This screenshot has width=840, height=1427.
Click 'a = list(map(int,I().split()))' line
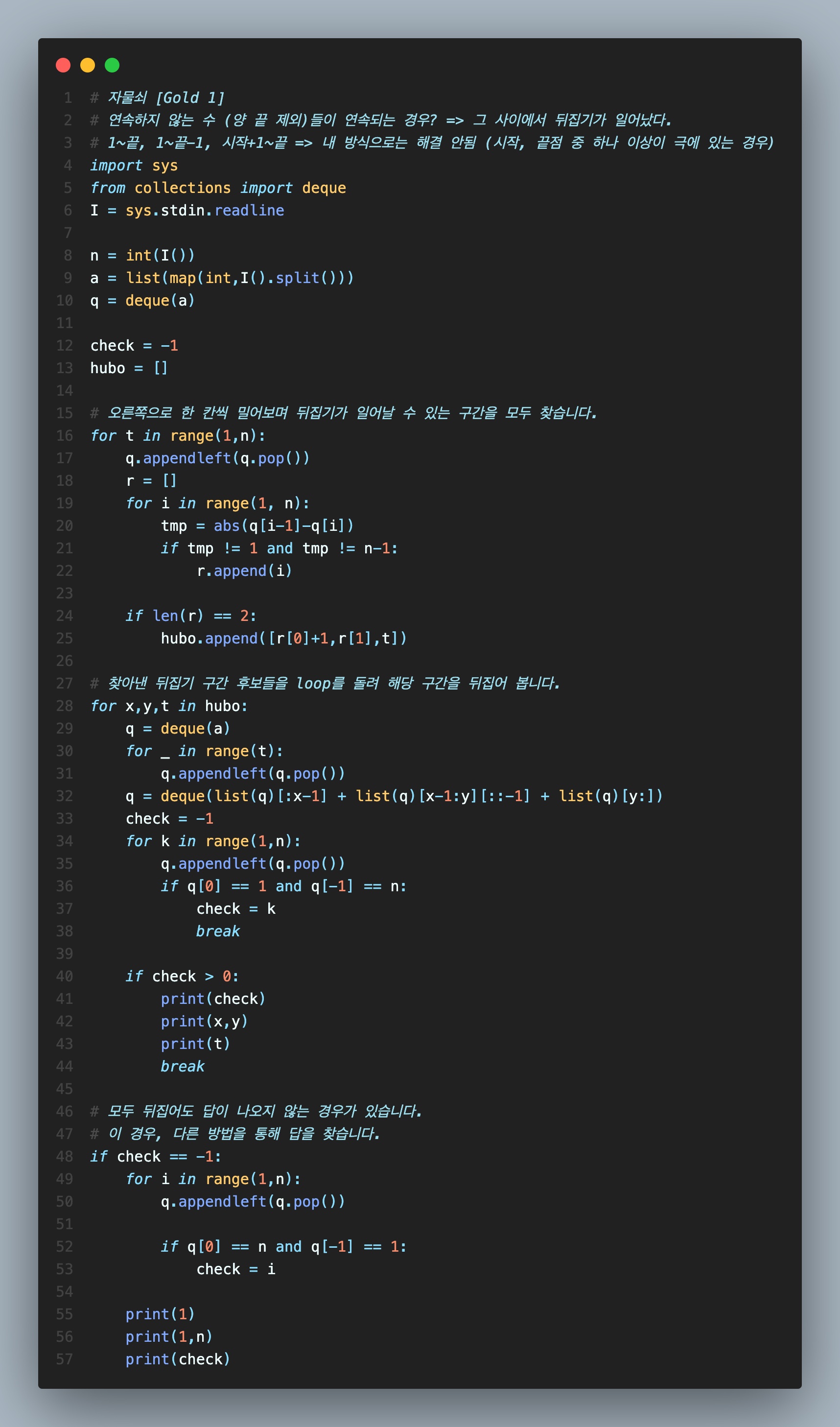222,278
